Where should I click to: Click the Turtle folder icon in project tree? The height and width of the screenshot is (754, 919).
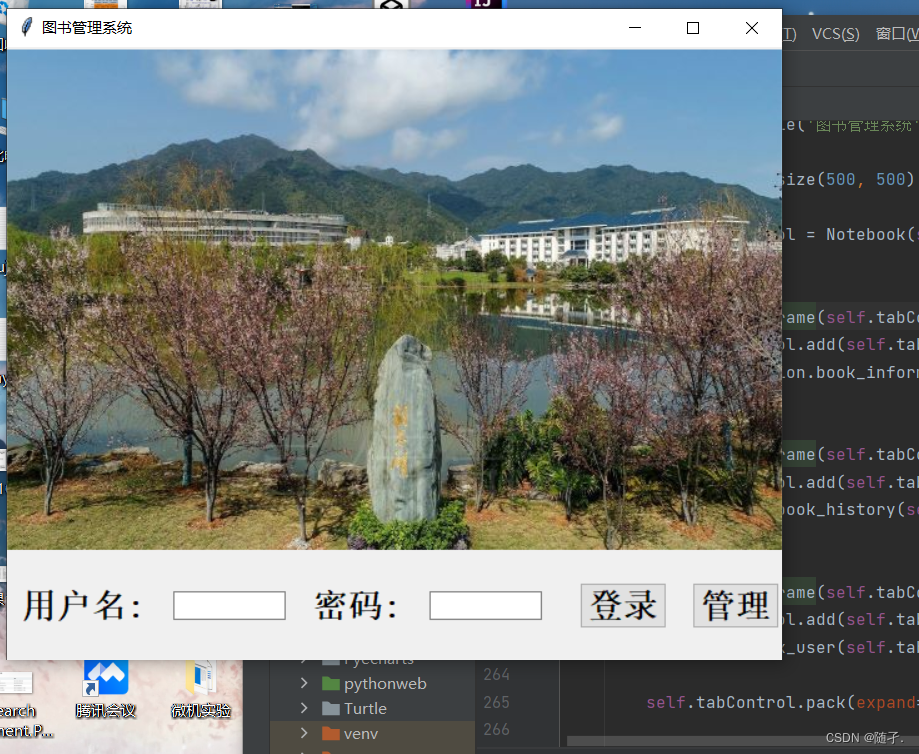coord(332,707)
